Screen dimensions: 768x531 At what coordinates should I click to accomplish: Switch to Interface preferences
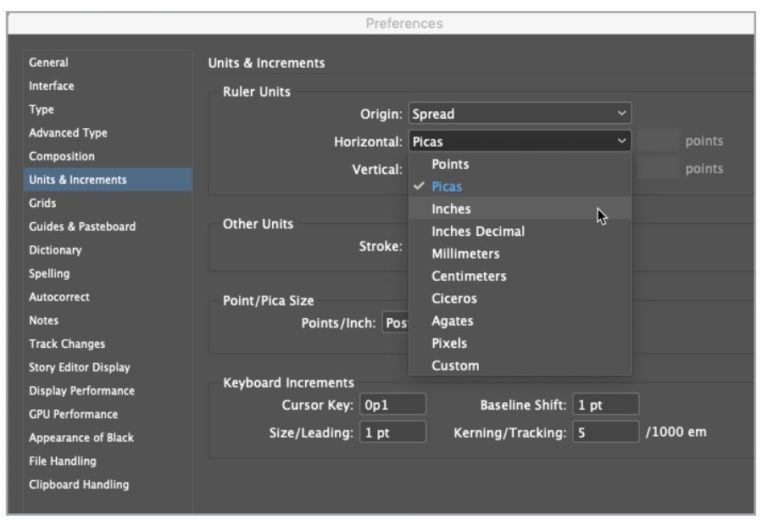[52, 86]
